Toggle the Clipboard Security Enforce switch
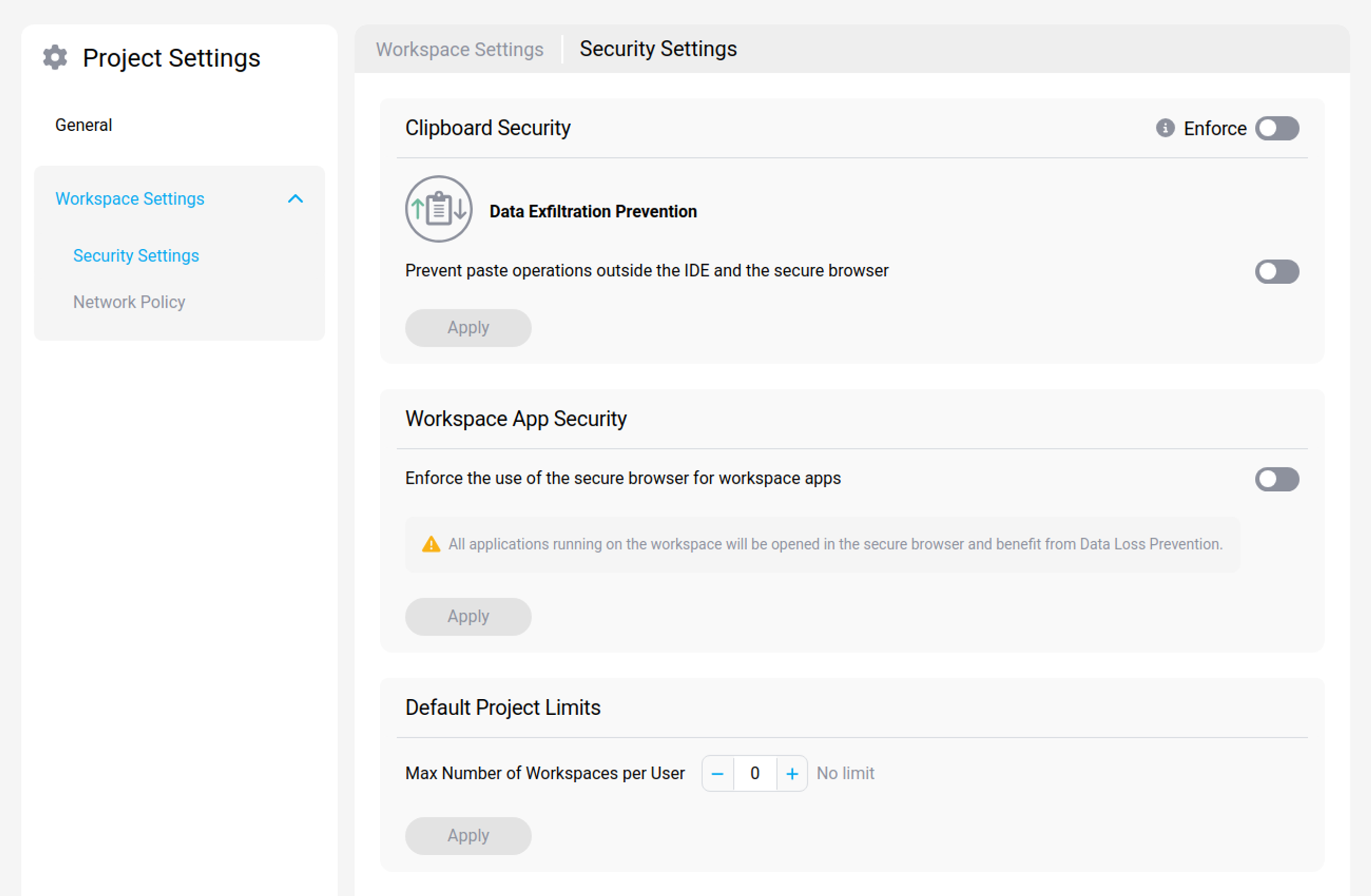 pyautogui.click(x=1277, y=128)
